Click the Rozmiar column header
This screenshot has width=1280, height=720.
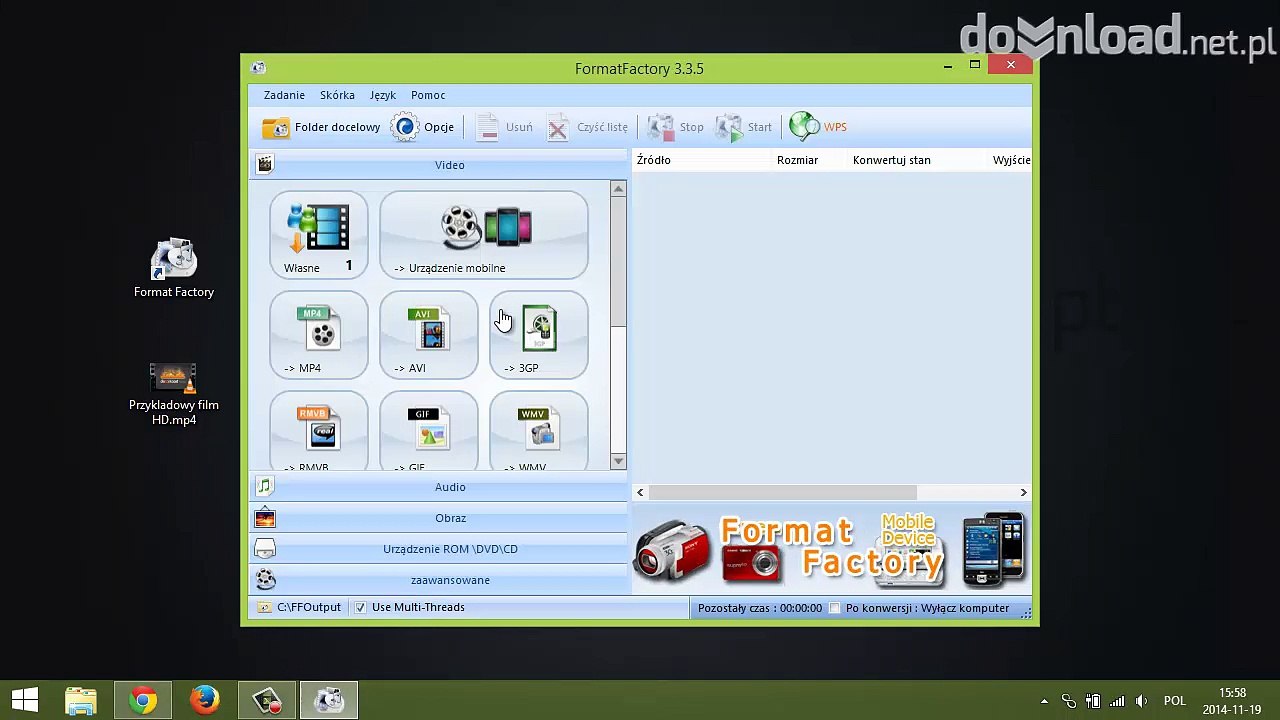coord(810,160)
